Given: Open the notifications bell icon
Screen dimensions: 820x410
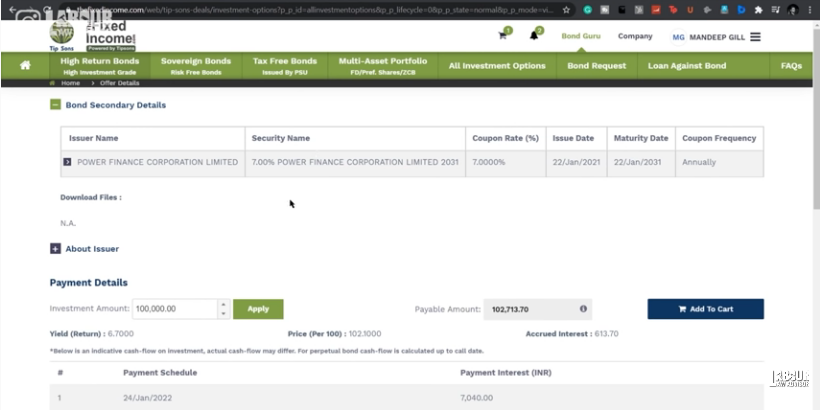Looking at the screenshot, I should point(533,36).
